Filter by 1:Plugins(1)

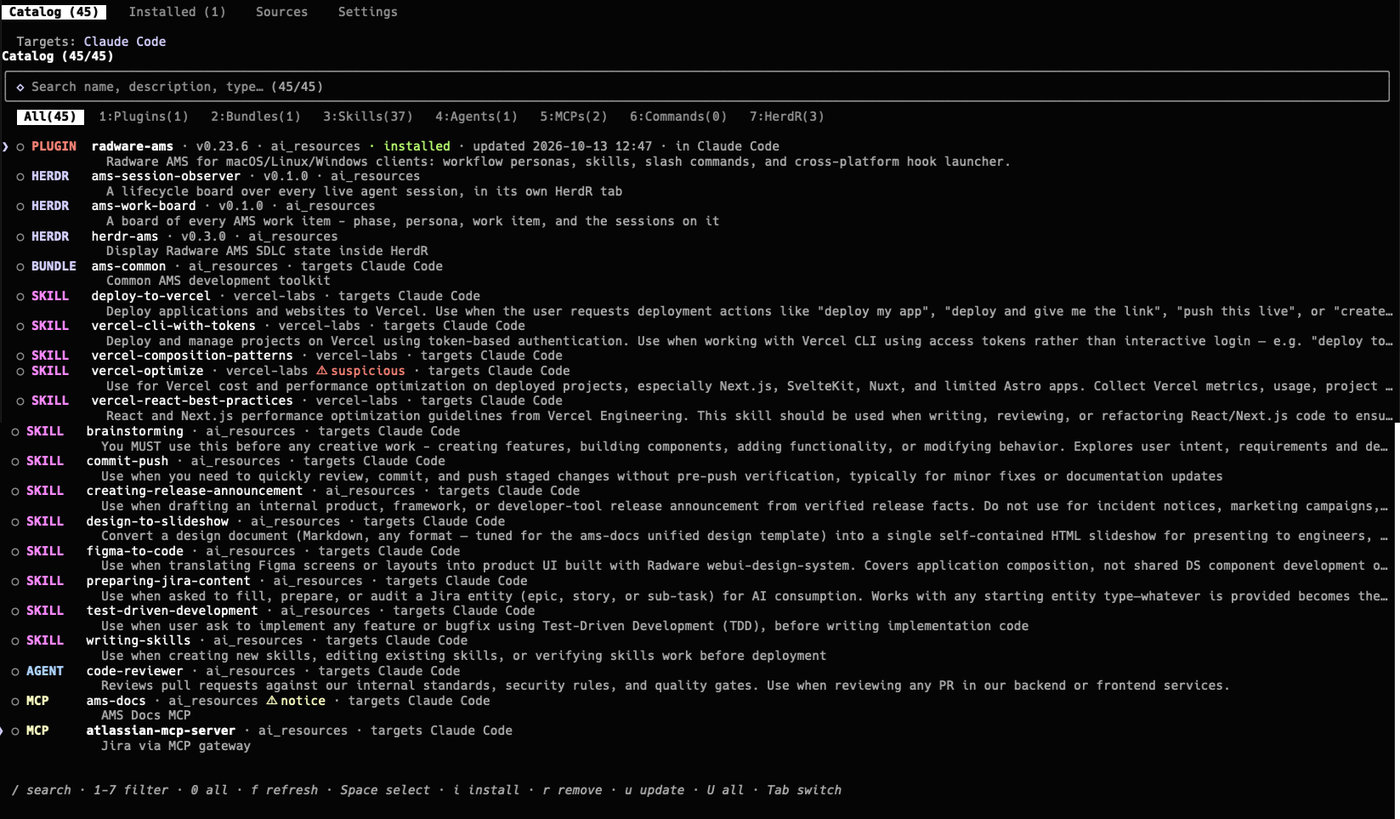point(143,117)
